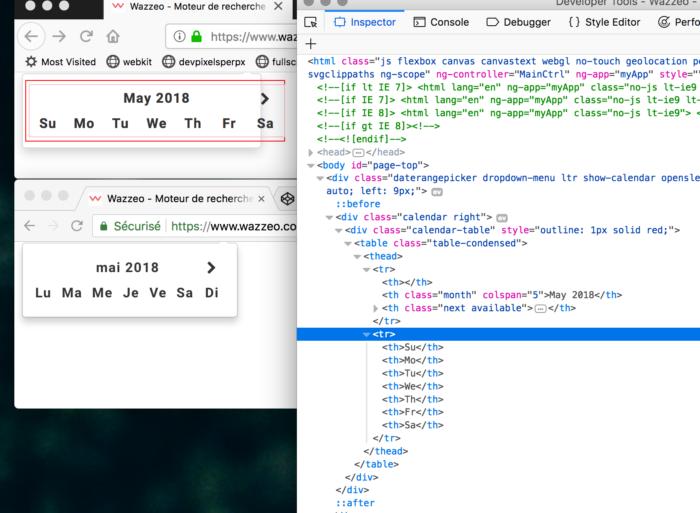
Task: Switch to the Performance tab
Action: (x=679, y=22)
